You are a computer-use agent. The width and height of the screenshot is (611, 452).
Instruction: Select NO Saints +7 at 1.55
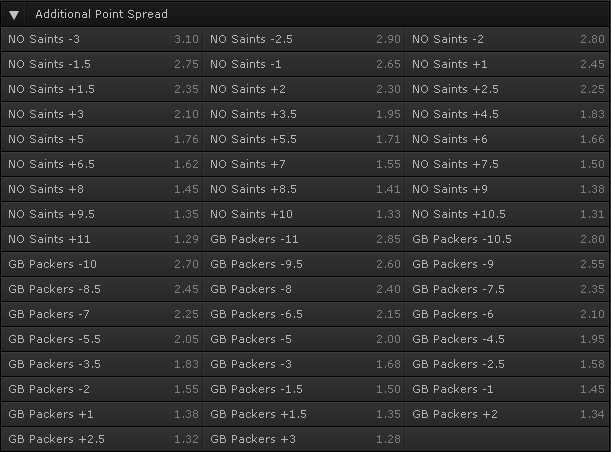click(x=304, y=164)
